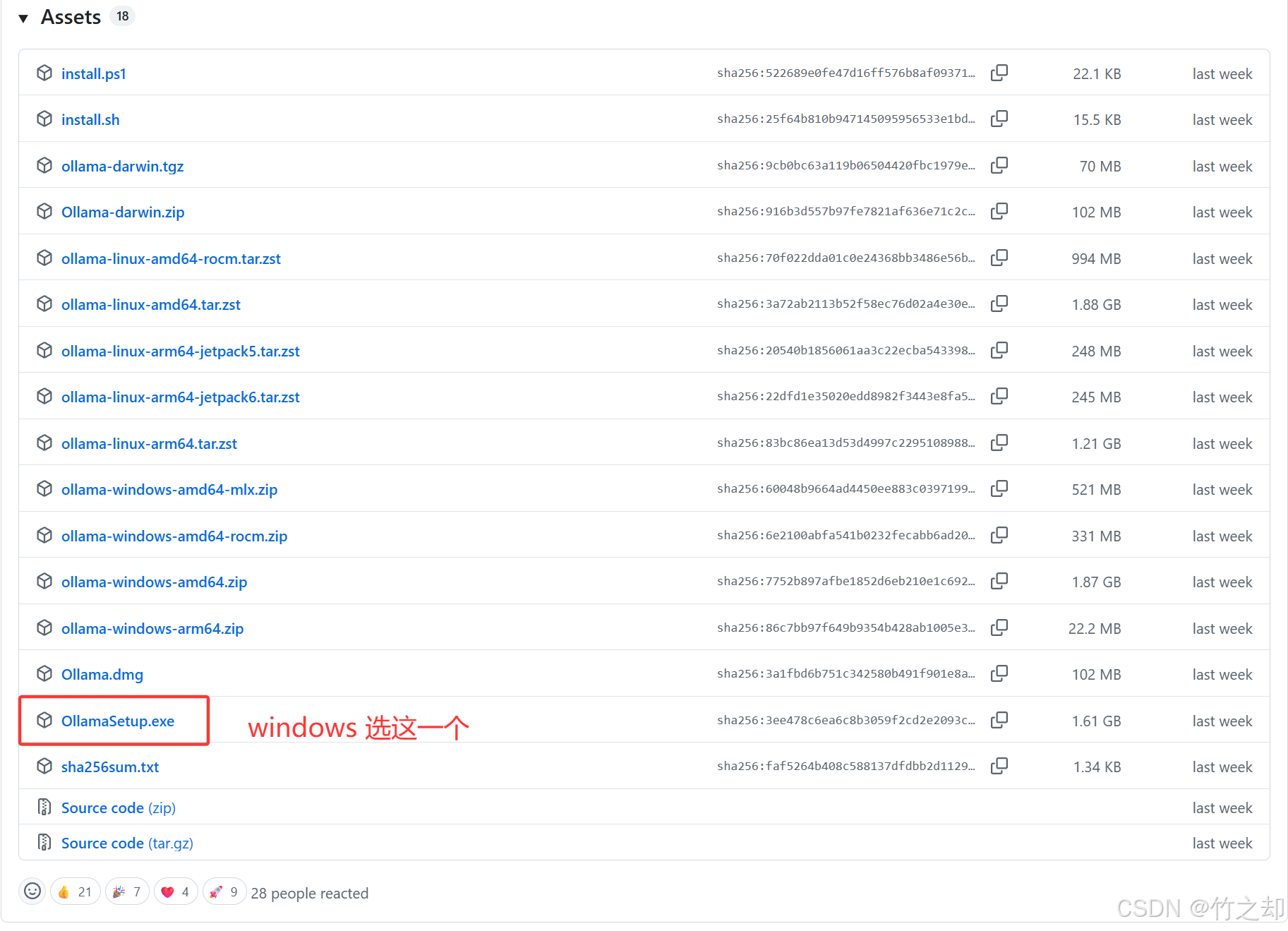Copy hash for ollama-windows-arm64.zip
This screenshot has width=1288, height=931.
999,627
